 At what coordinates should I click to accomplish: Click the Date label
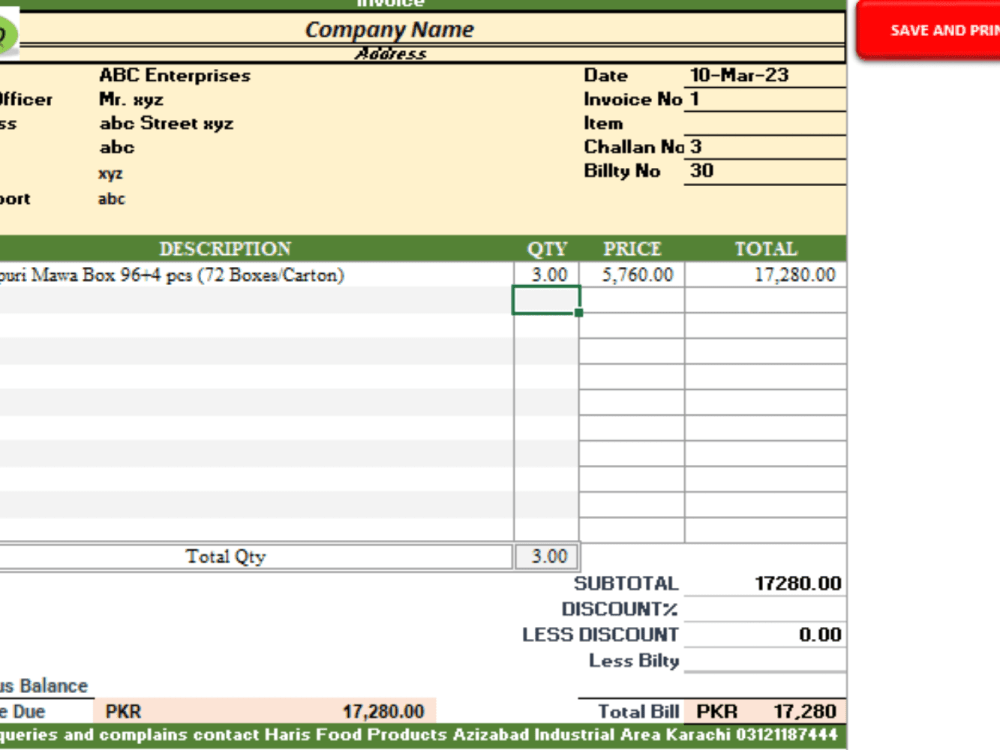tap(606, 75)
